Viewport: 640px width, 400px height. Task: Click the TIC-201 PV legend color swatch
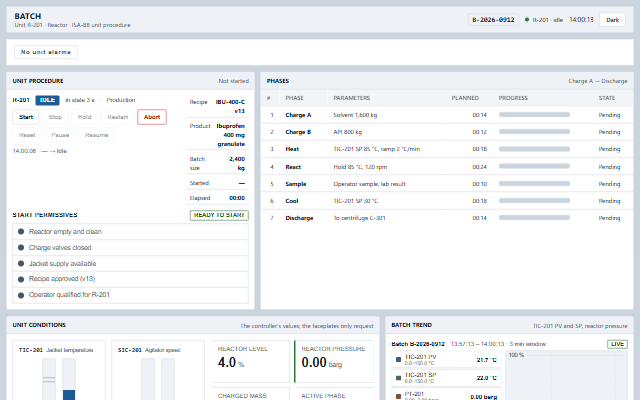point(398,360)
